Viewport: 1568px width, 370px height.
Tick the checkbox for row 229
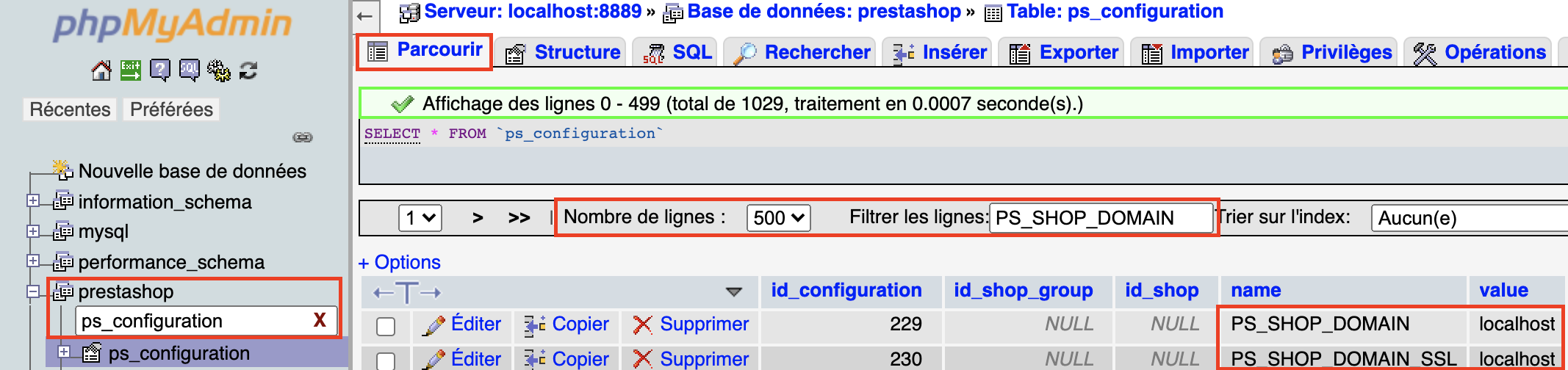(386, 326)
